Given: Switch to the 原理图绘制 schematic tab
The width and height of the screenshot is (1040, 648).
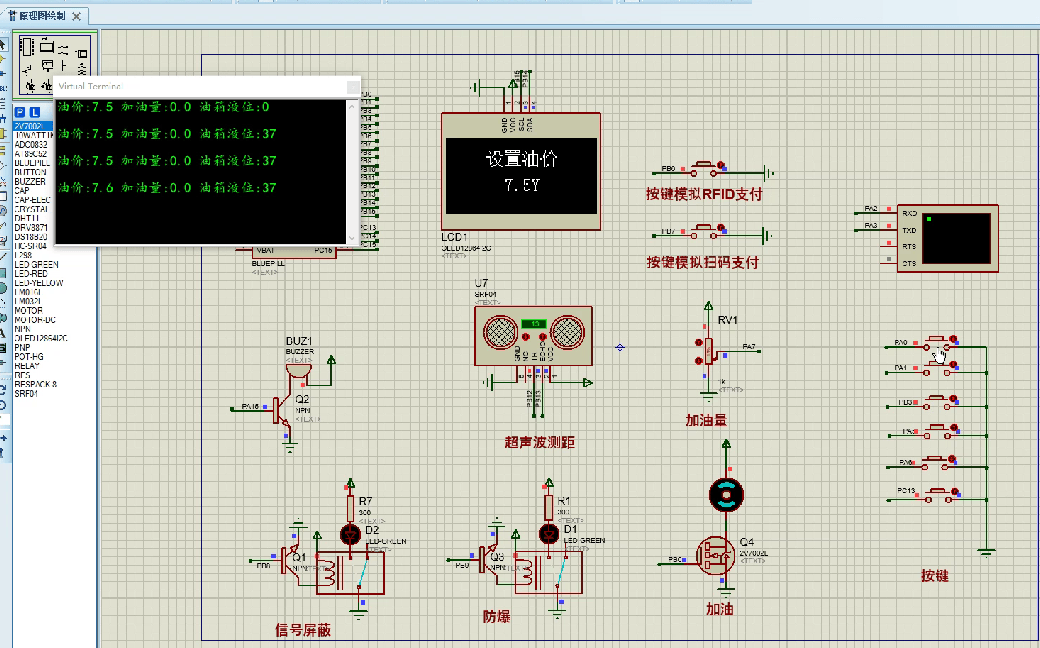Looking at the screenshot, I should [x=41, y=17].
